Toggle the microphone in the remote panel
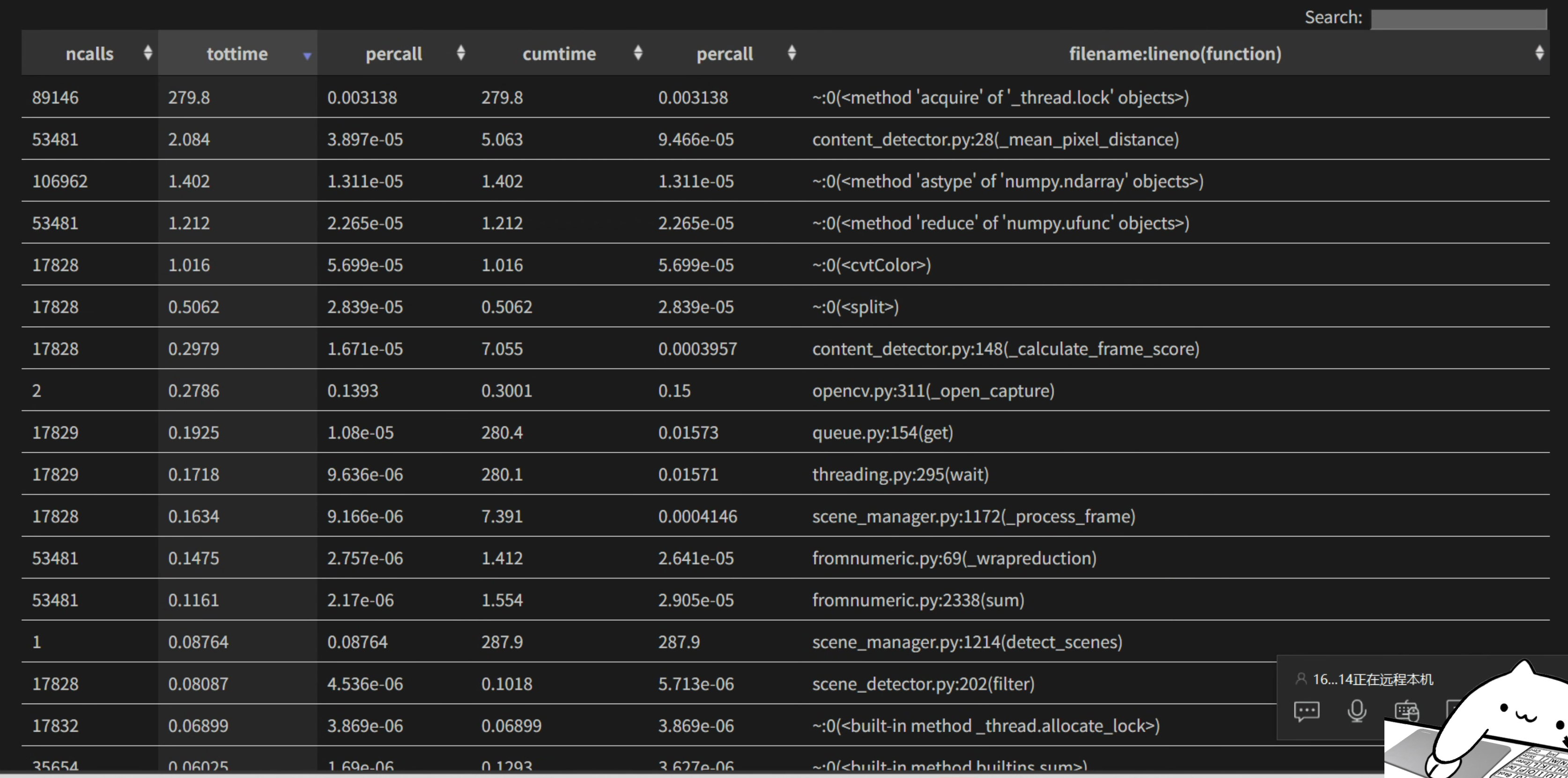1568x778 pixels. [1357, 711]
